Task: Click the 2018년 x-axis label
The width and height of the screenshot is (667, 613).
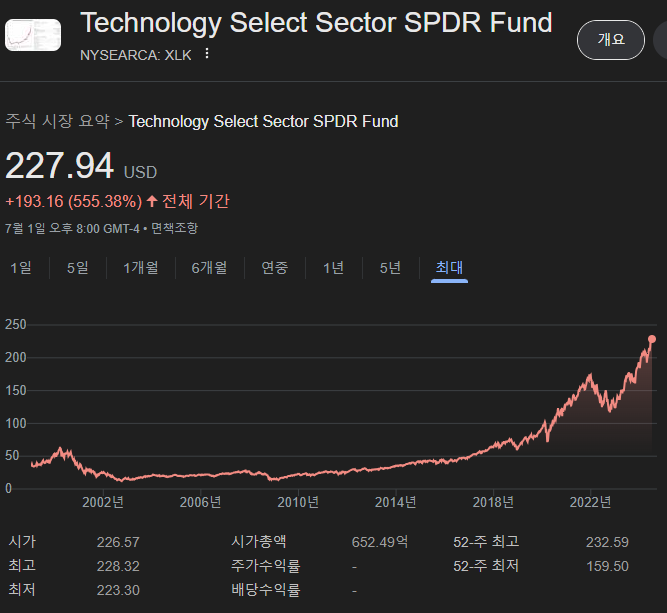Action: [493, 502]
